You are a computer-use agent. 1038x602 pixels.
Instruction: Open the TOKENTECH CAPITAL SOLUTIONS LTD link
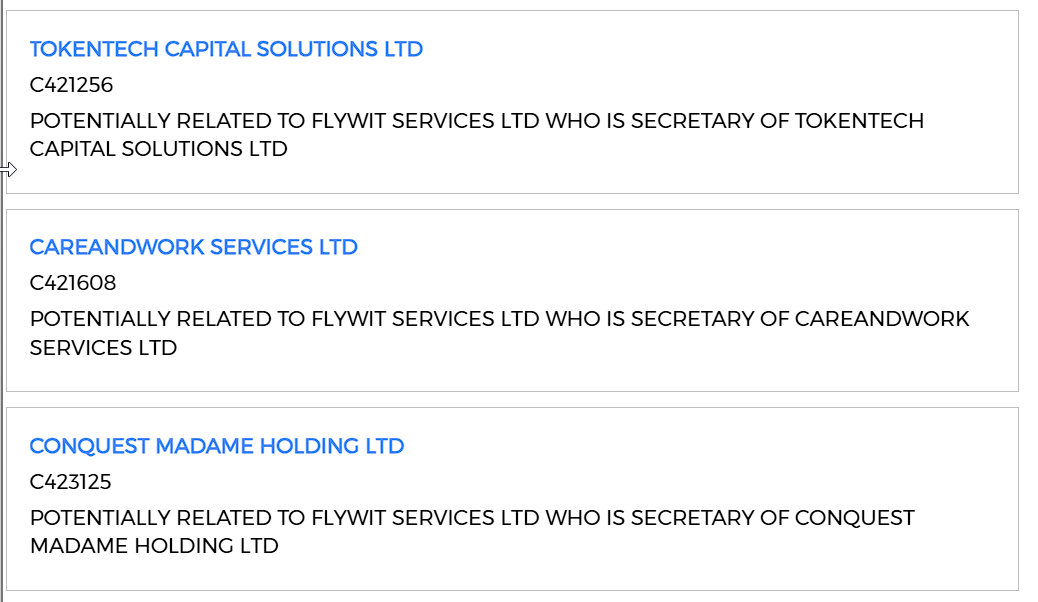click(x=226, y=49)
